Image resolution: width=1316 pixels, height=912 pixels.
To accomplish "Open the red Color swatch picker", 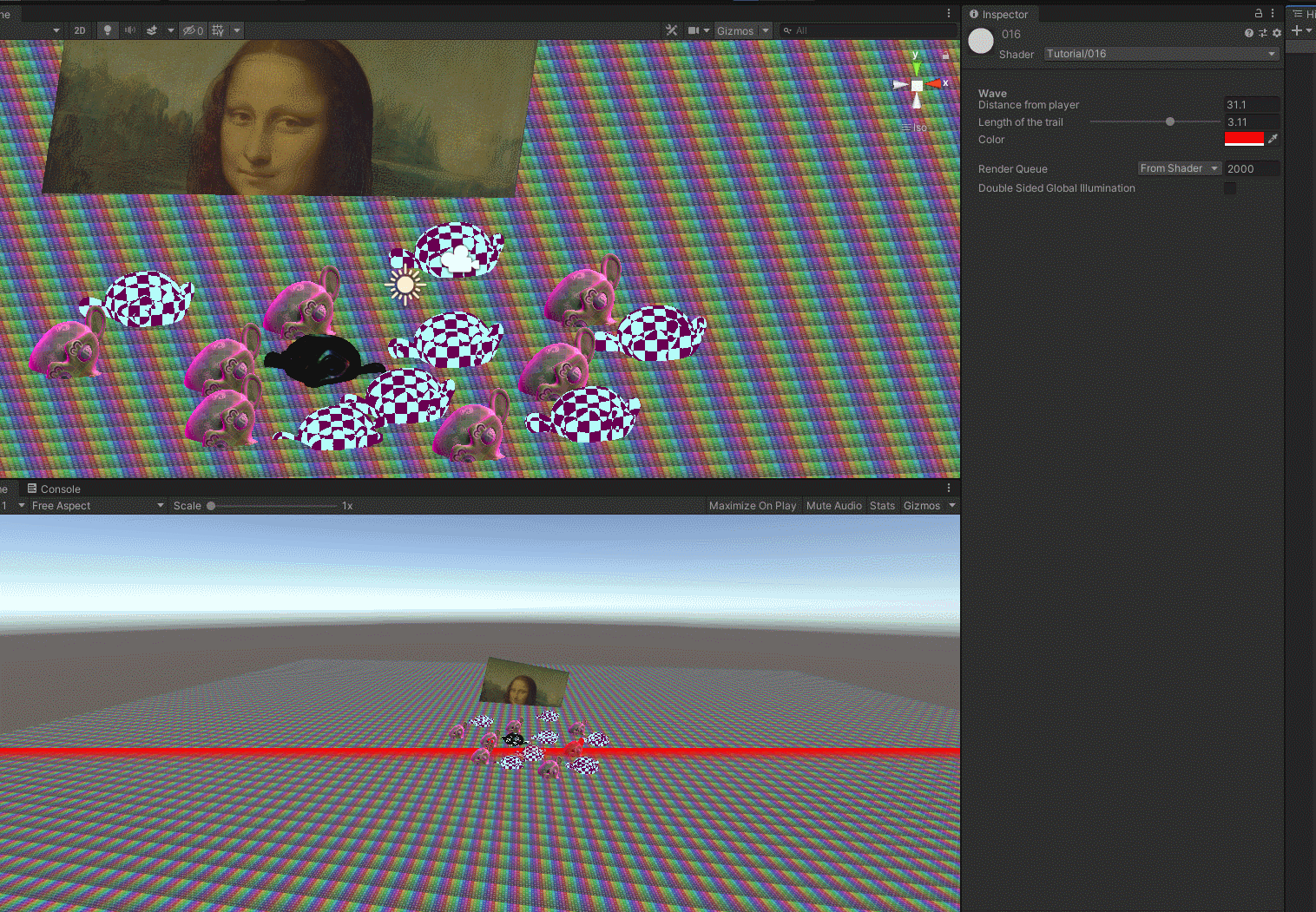I will (x=1244, y=139).
